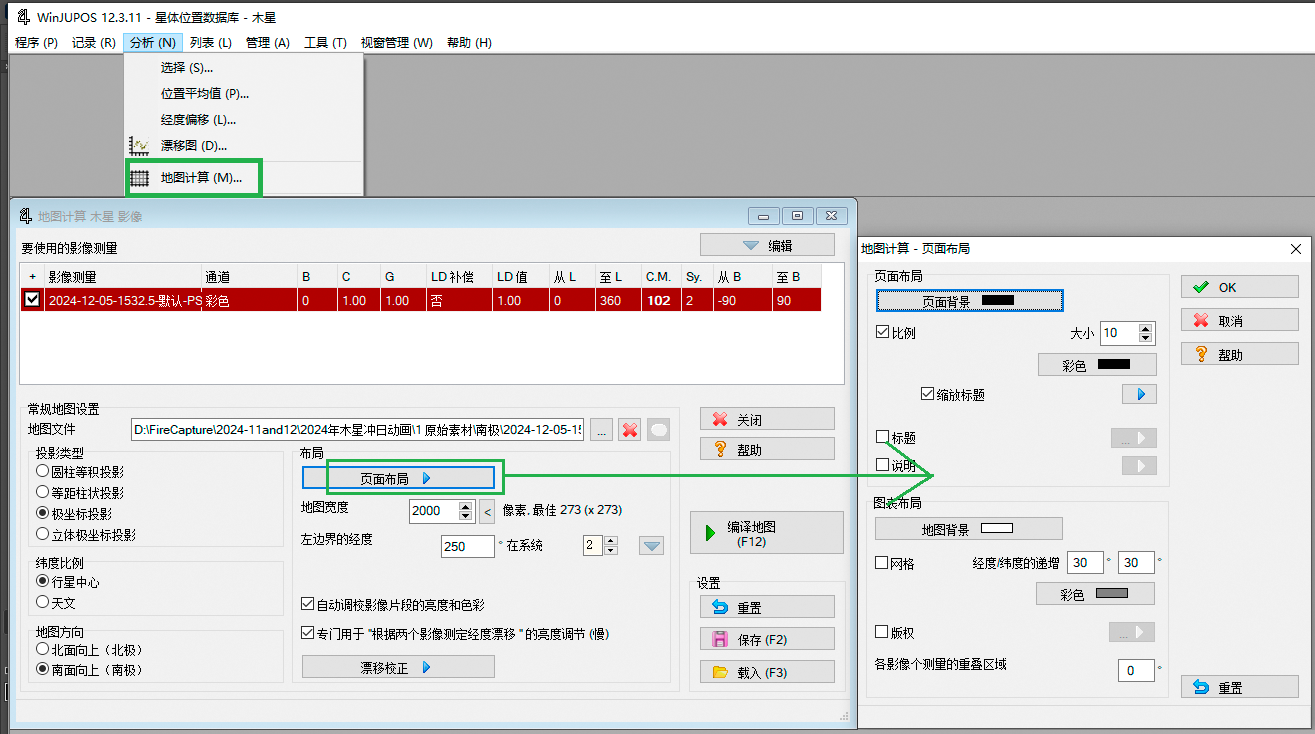Image resolution: width=1315 pixels, height=734 pixels.
Task: Open the grey dropdown arrow beside 在系统
Action: click(x=652, y=546)
